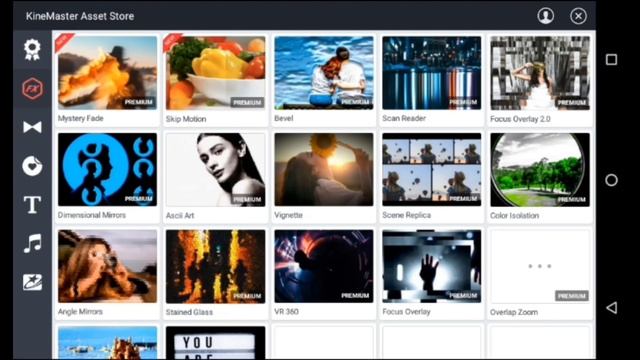This screenshot has height=360, width=640.
Task: Click the 'Focus Overlay 2.0' label
Action: tap(520, 119)
